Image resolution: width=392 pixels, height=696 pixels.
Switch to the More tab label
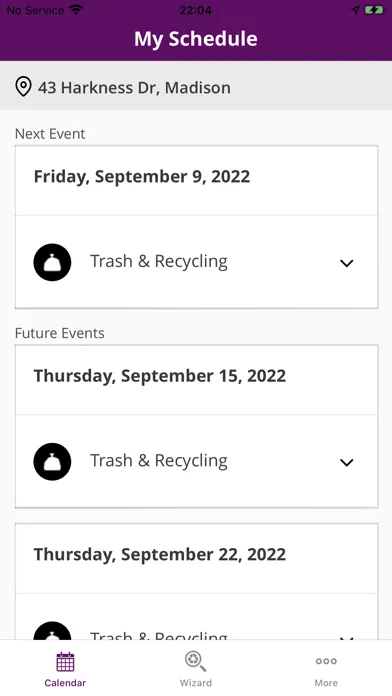[326, 683]
